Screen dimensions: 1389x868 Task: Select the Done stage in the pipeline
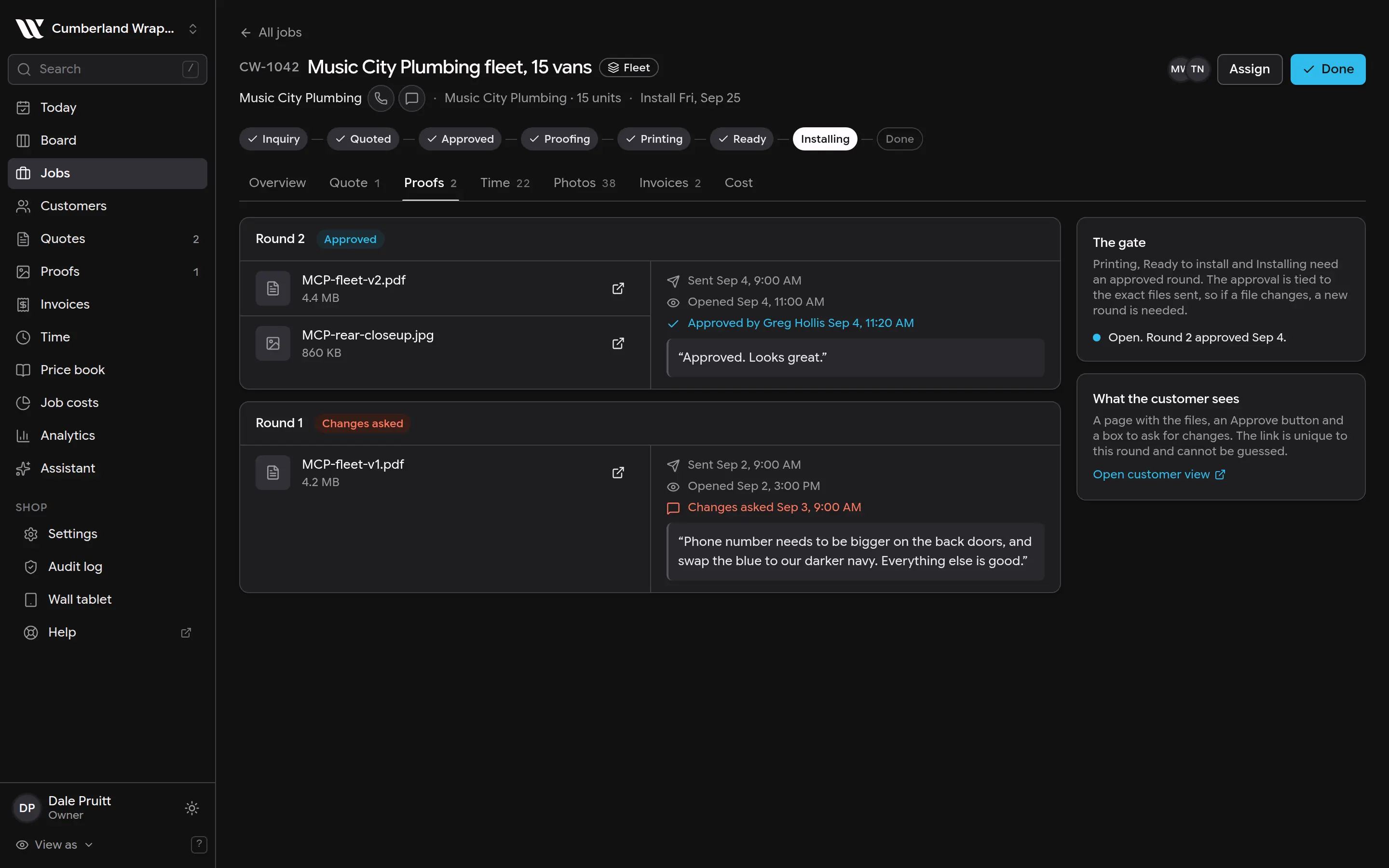[x=899, y=139]
